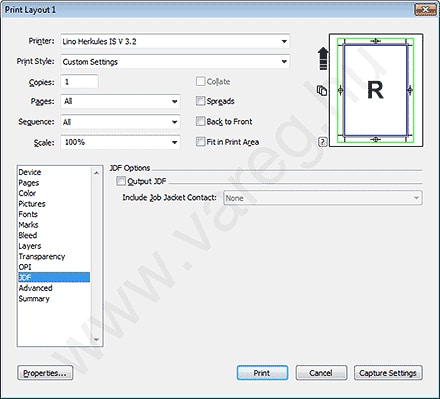This screenshot has width=440, height=399.
Task: Select the OPI pane
Action: tap(54, 267)
